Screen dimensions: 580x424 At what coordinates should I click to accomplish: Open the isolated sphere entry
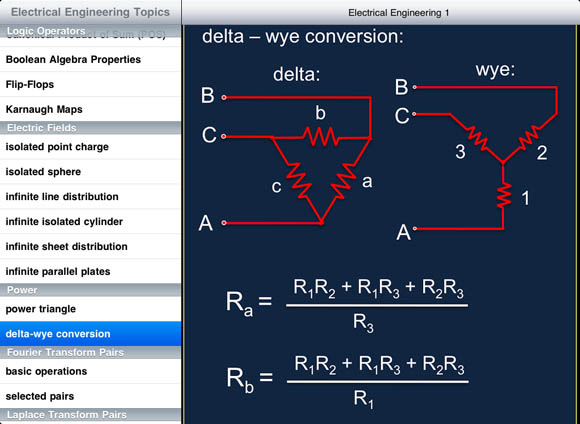(x=91, y=172)
